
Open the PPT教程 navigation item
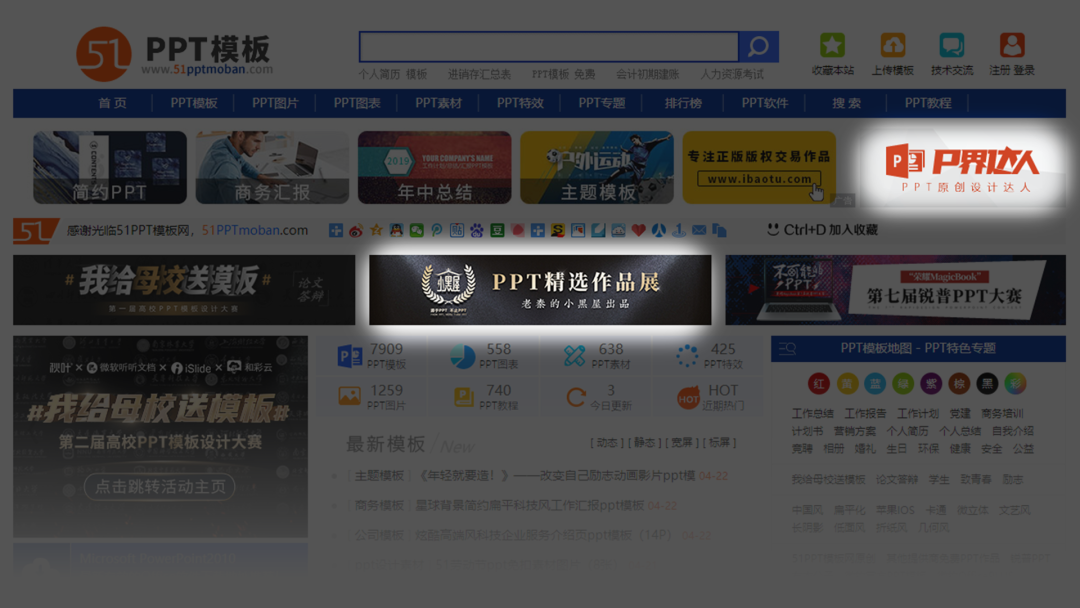pyautogui.click(x=928, y=103)
